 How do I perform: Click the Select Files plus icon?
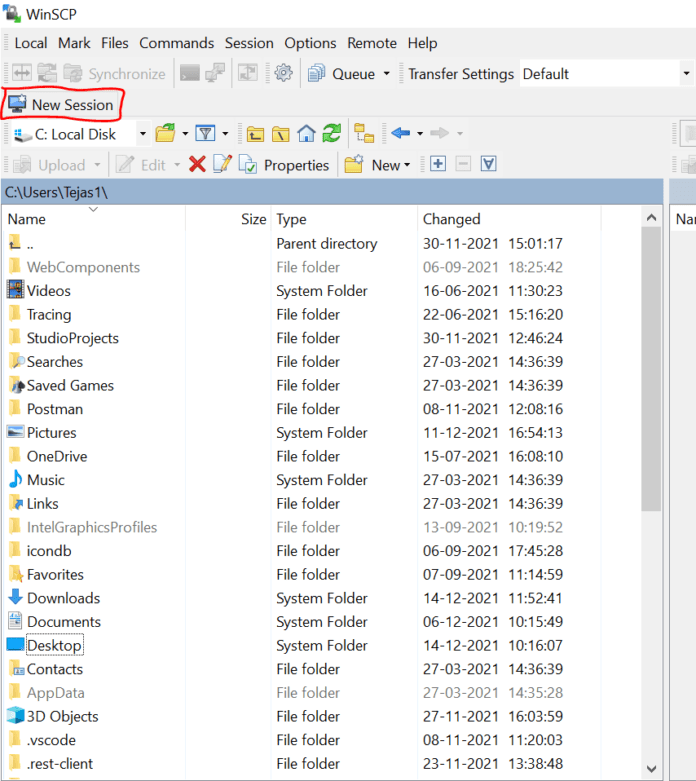click(x=438, y=164)
